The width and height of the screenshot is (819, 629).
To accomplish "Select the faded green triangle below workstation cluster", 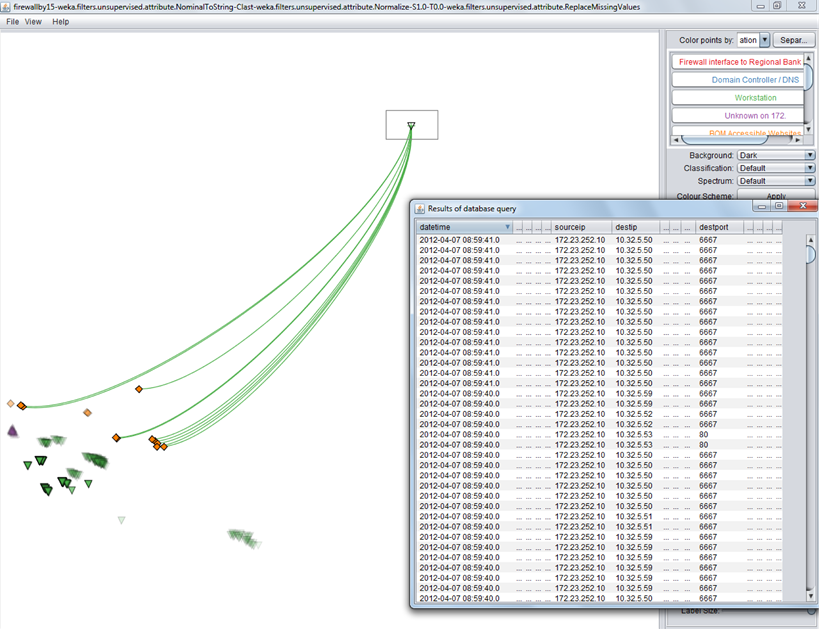I will click(121, 520).
